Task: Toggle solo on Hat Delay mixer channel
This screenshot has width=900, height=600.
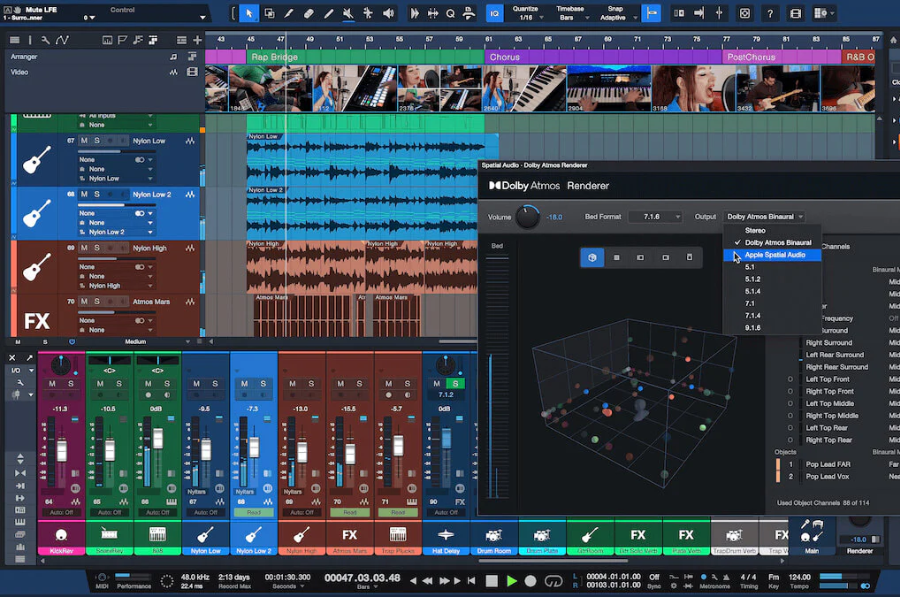Action: [x=455, y=384]
